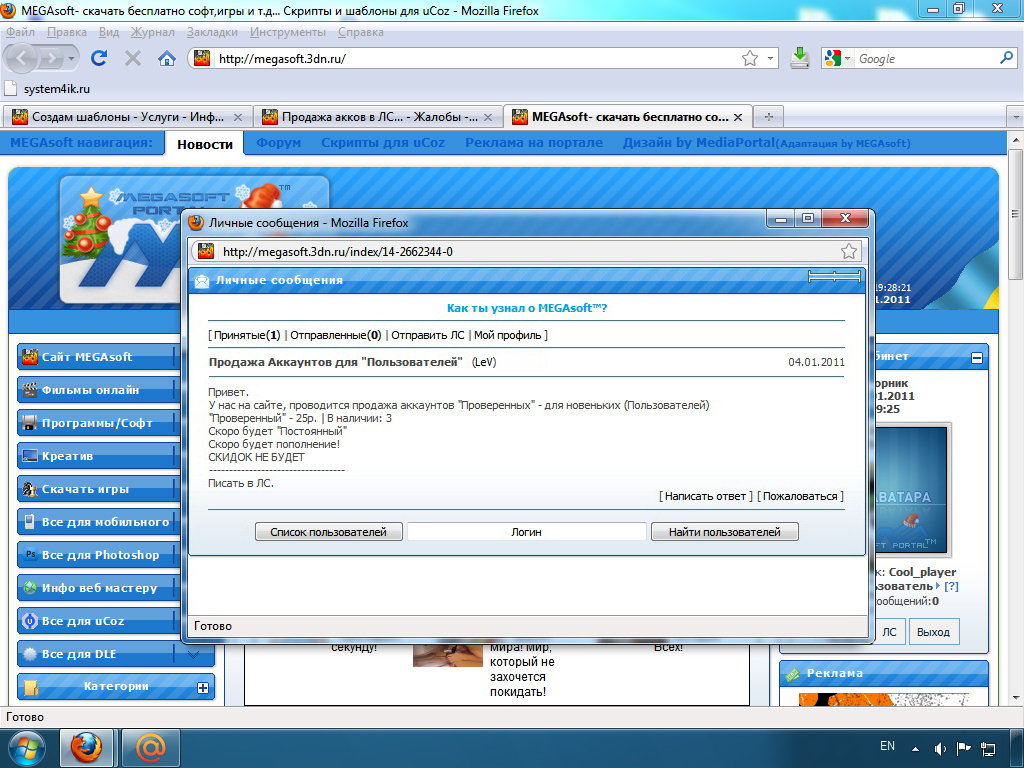
Task: Open Реклама на портале navigation link
Action: [x=534, y=142]
